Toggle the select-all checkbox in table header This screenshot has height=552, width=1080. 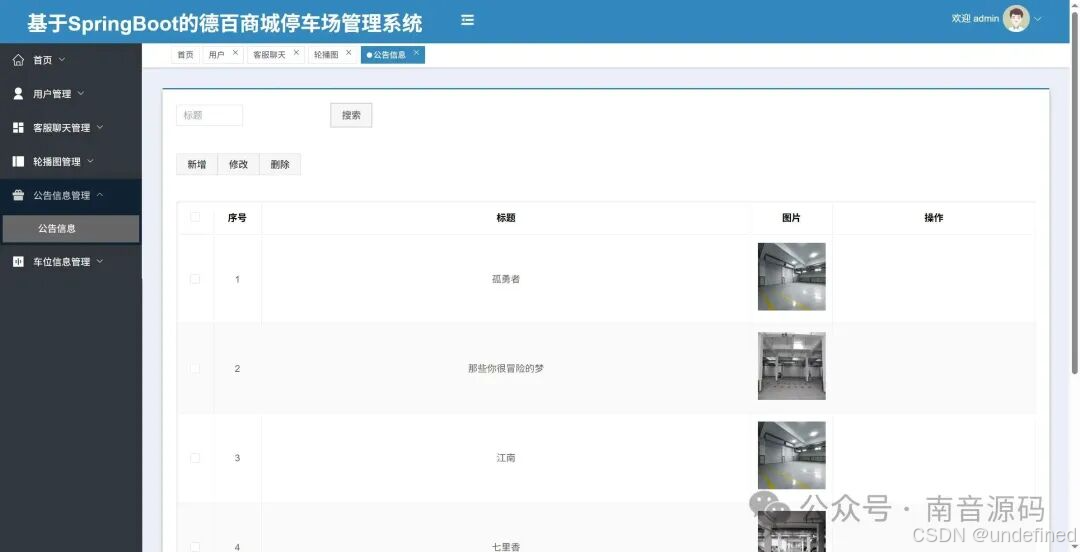pyautogui.click(x=195, y=217)
